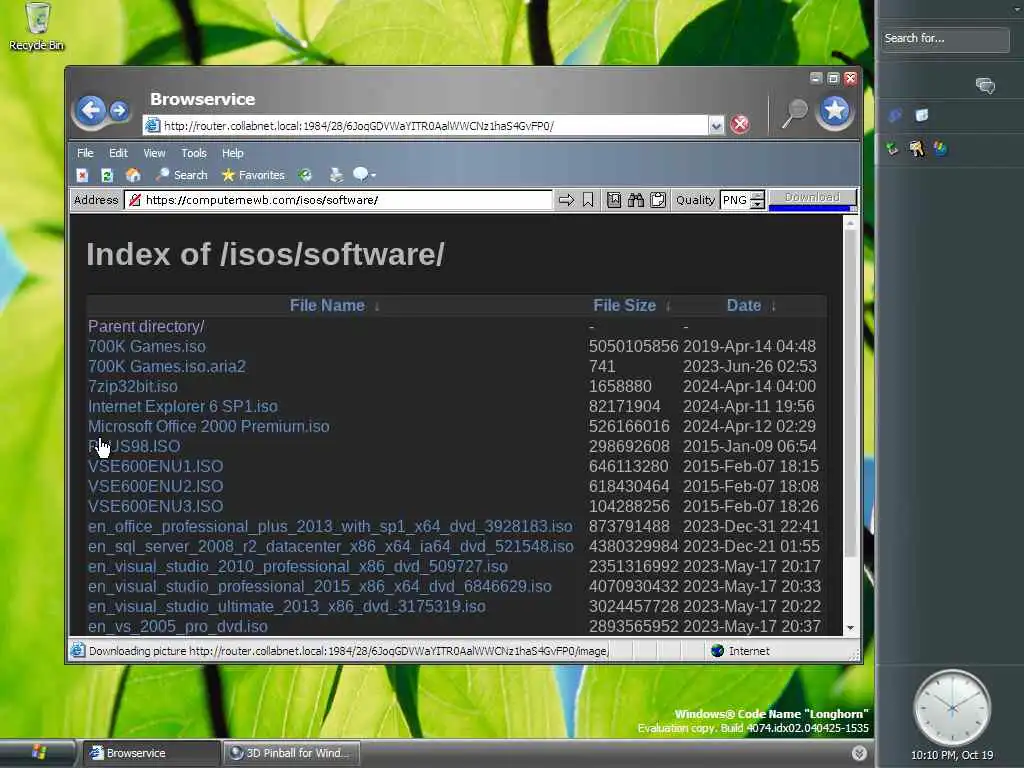
Task: Open Microsoft Office 2000 Premium.iso link
Action: (209, 426)
